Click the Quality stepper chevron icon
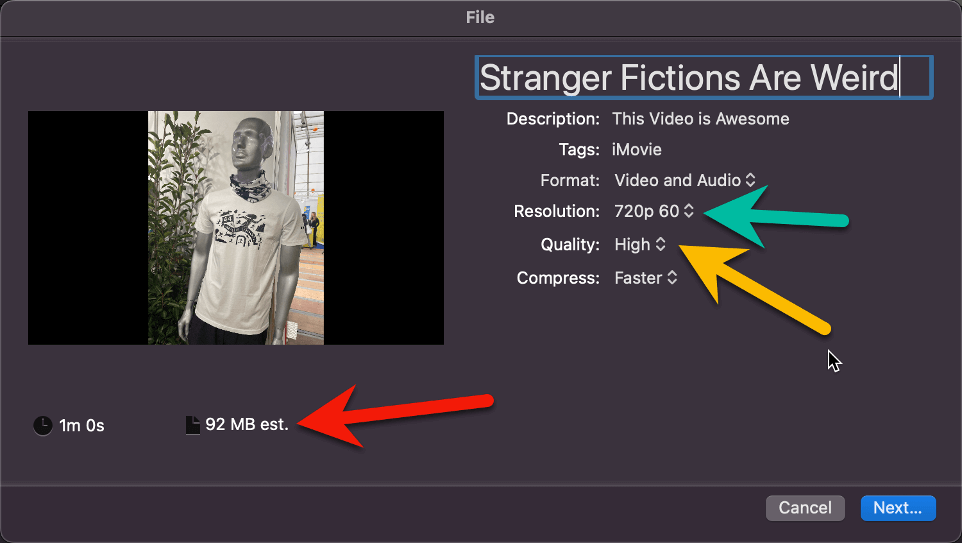Image resolution: width=962 pixels, height=544 pixels. pos(660,244)
